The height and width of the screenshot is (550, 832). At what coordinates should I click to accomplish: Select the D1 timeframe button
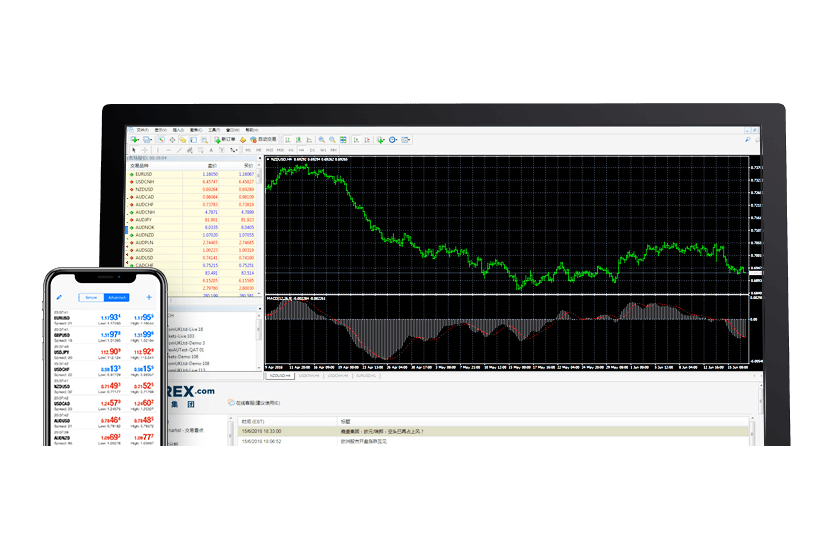click(312, 150)
